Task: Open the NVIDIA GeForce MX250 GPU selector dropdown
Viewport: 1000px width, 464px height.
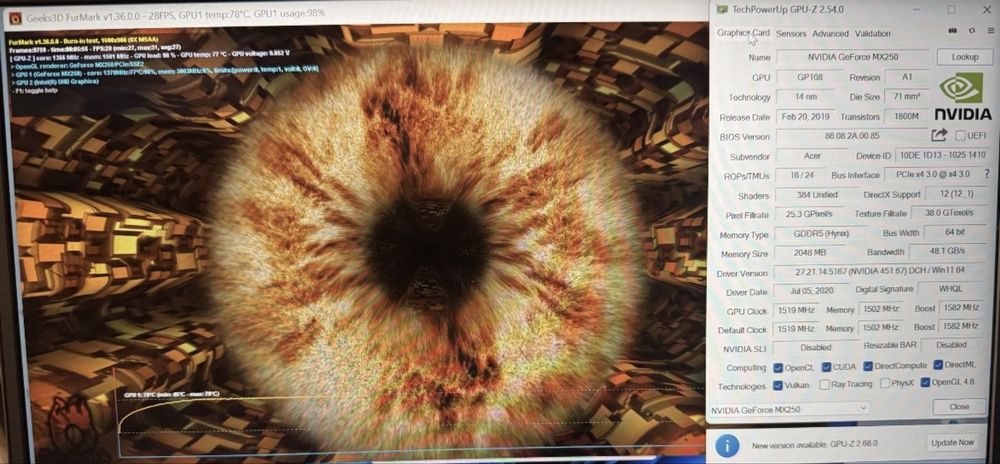Action: [x=789, y=409]
